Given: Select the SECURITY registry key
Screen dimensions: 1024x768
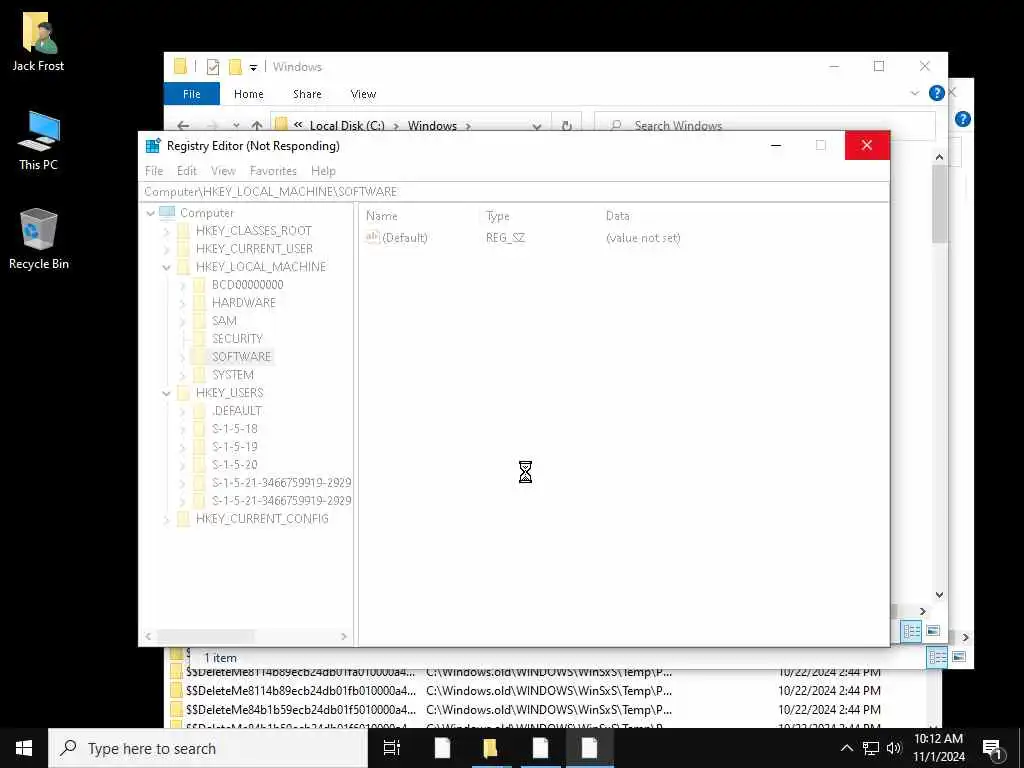Looking at the screenshot, I should (237, 339).
